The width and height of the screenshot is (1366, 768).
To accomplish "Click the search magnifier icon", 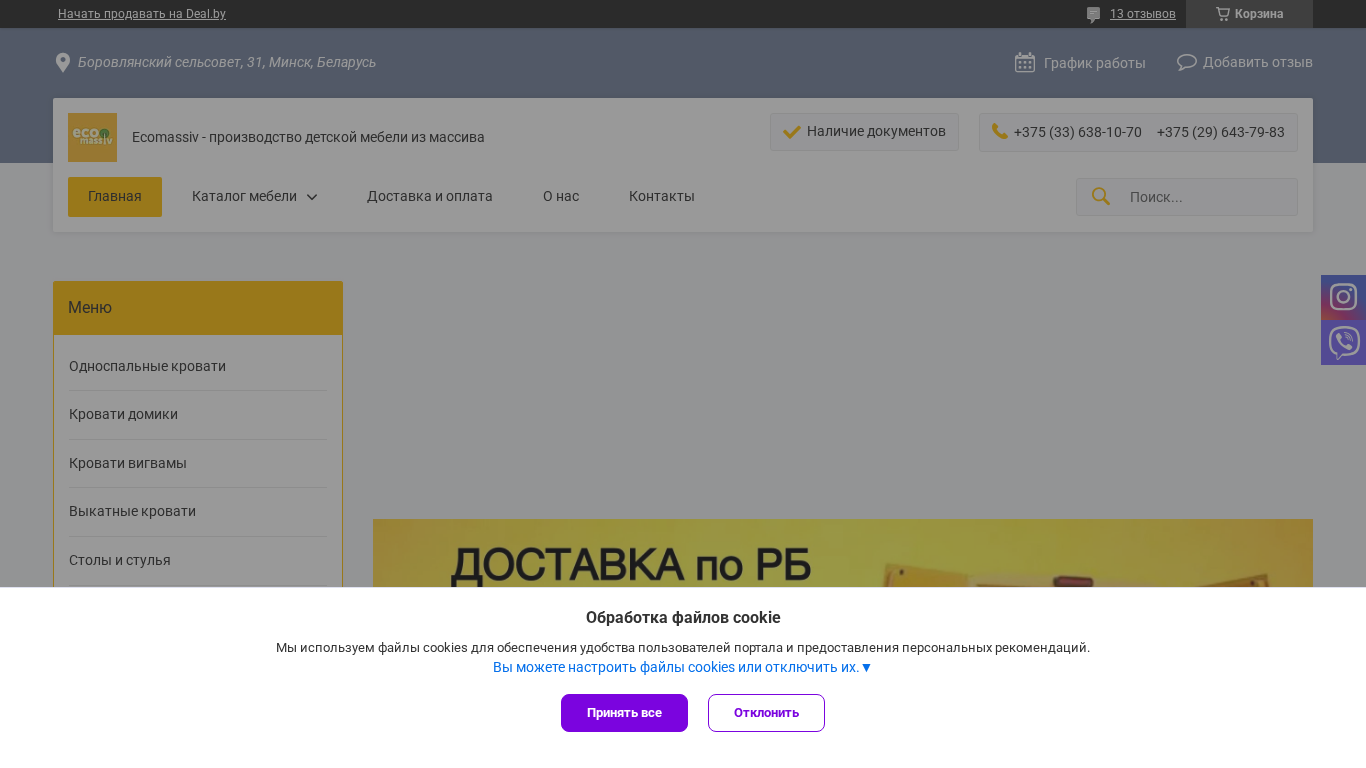I will coord(1101,196).
